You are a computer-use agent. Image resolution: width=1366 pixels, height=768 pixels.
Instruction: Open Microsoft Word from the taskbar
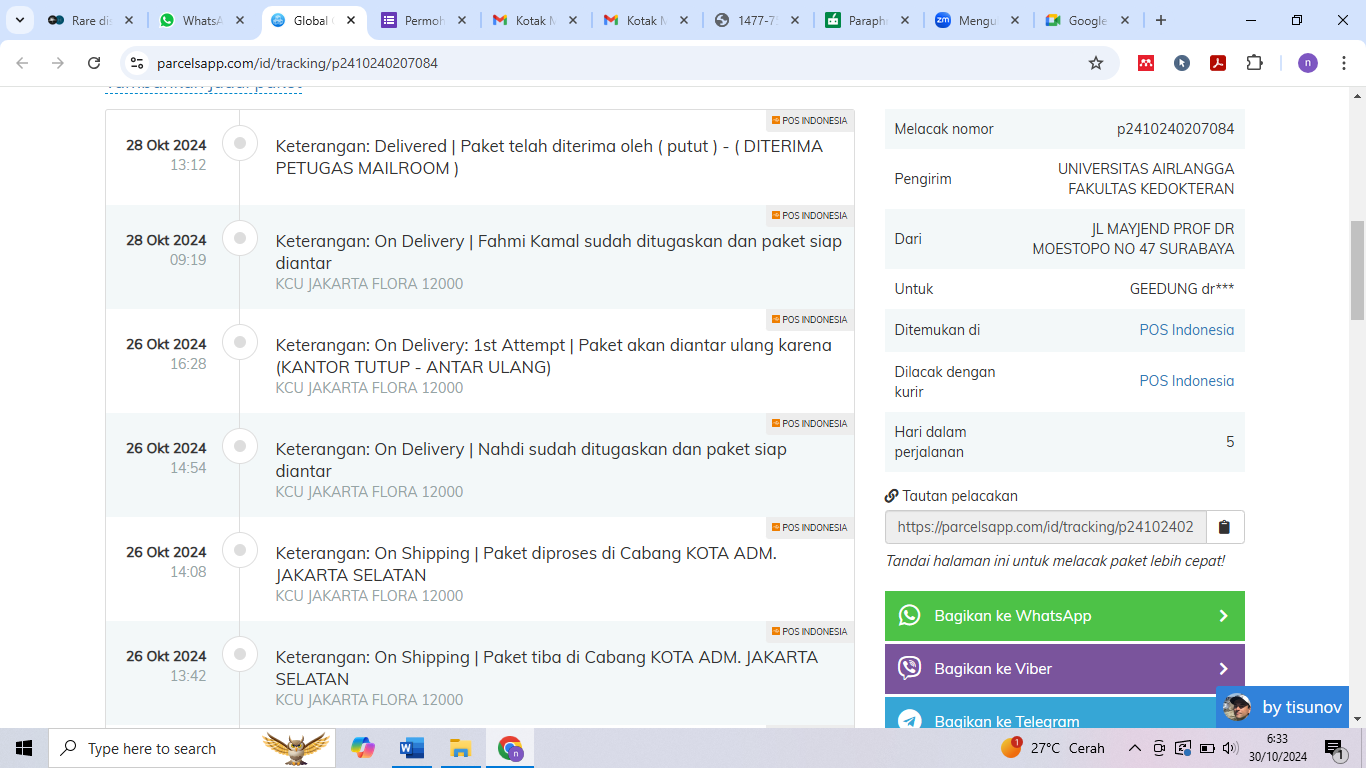click(411, 748)
